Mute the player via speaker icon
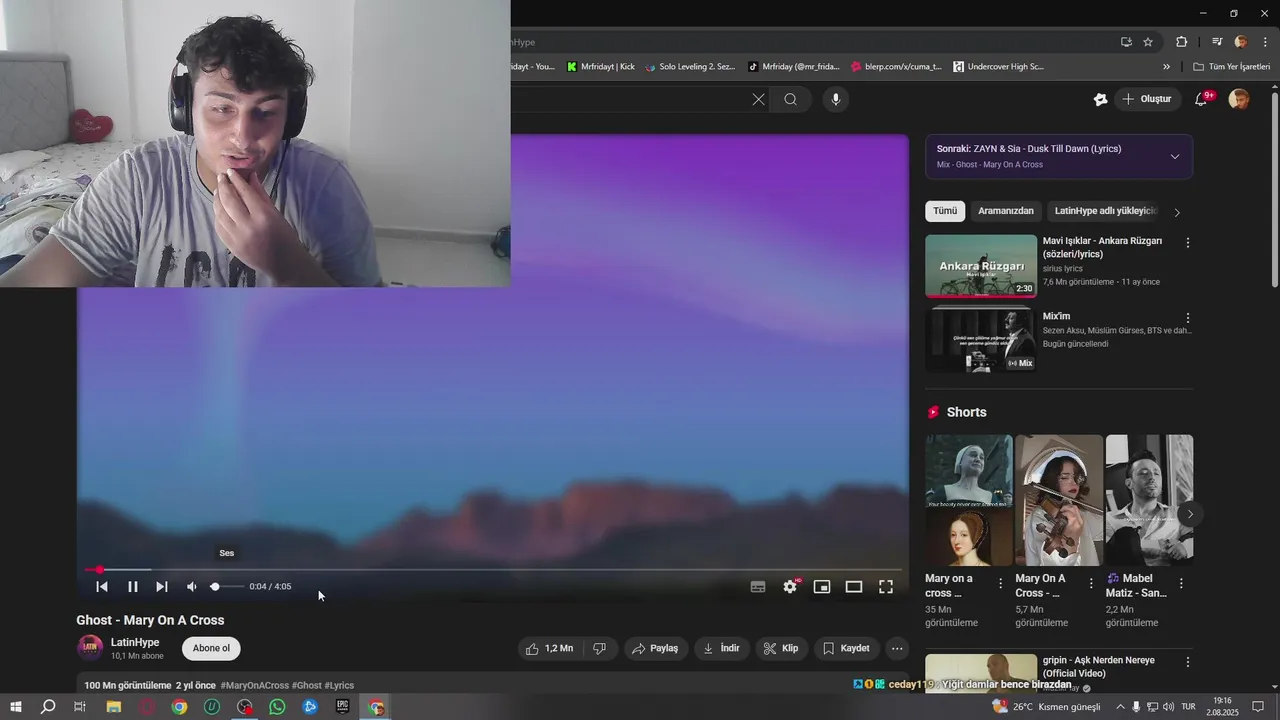The width and height of the screenshot is (1280, 720). coord(192,587)
